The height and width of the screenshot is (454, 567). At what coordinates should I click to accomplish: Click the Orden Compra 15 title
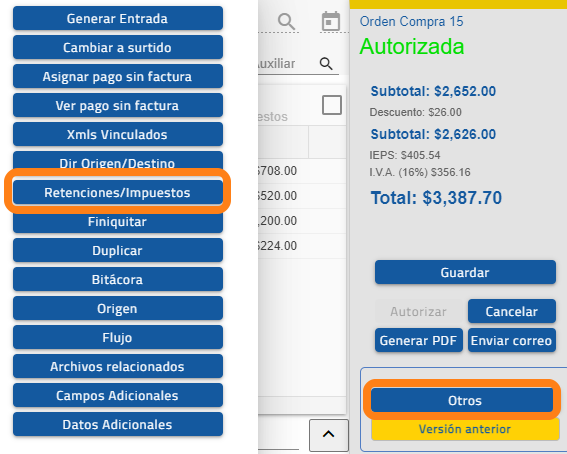point(412,21)
